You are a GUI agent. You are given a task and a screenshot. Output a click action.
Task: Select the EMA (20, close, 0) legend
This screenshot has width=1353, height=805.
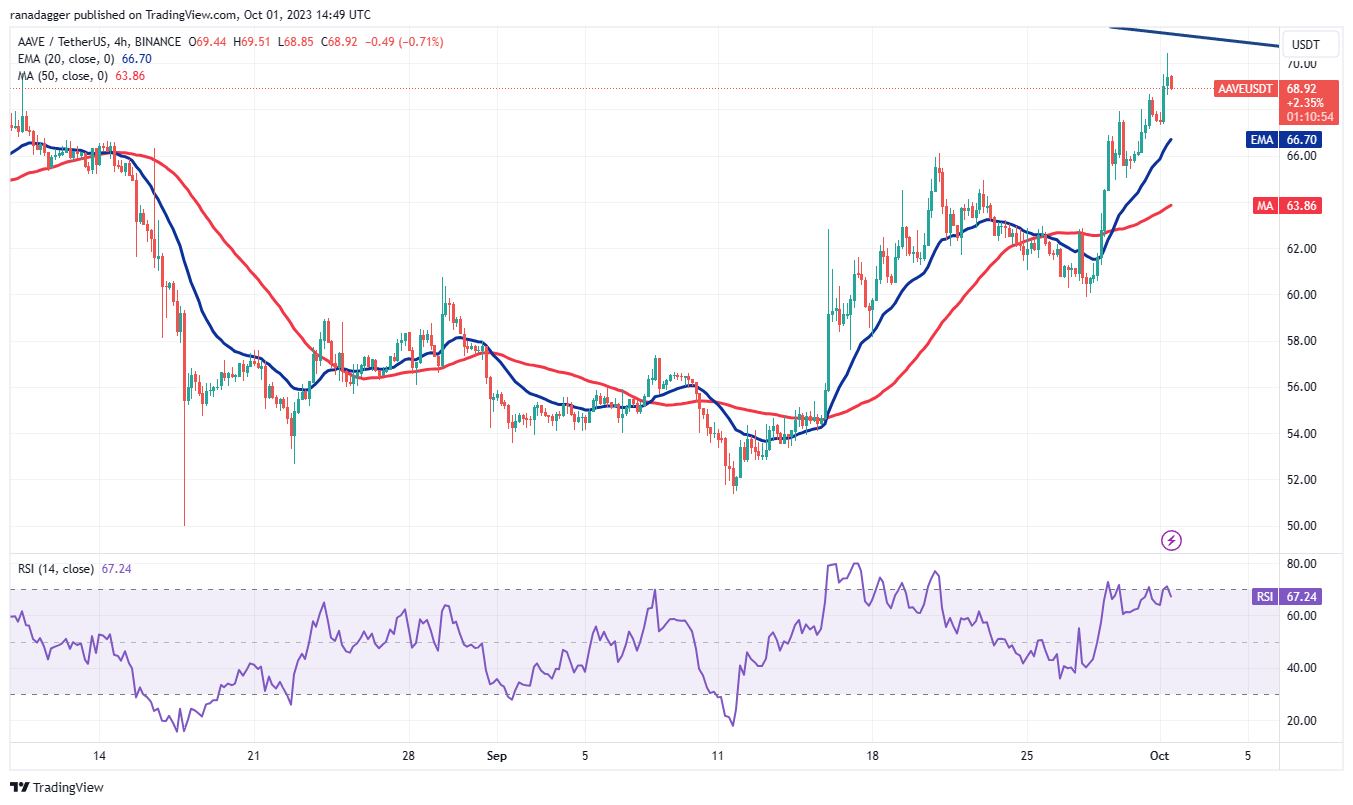[62, 59]
